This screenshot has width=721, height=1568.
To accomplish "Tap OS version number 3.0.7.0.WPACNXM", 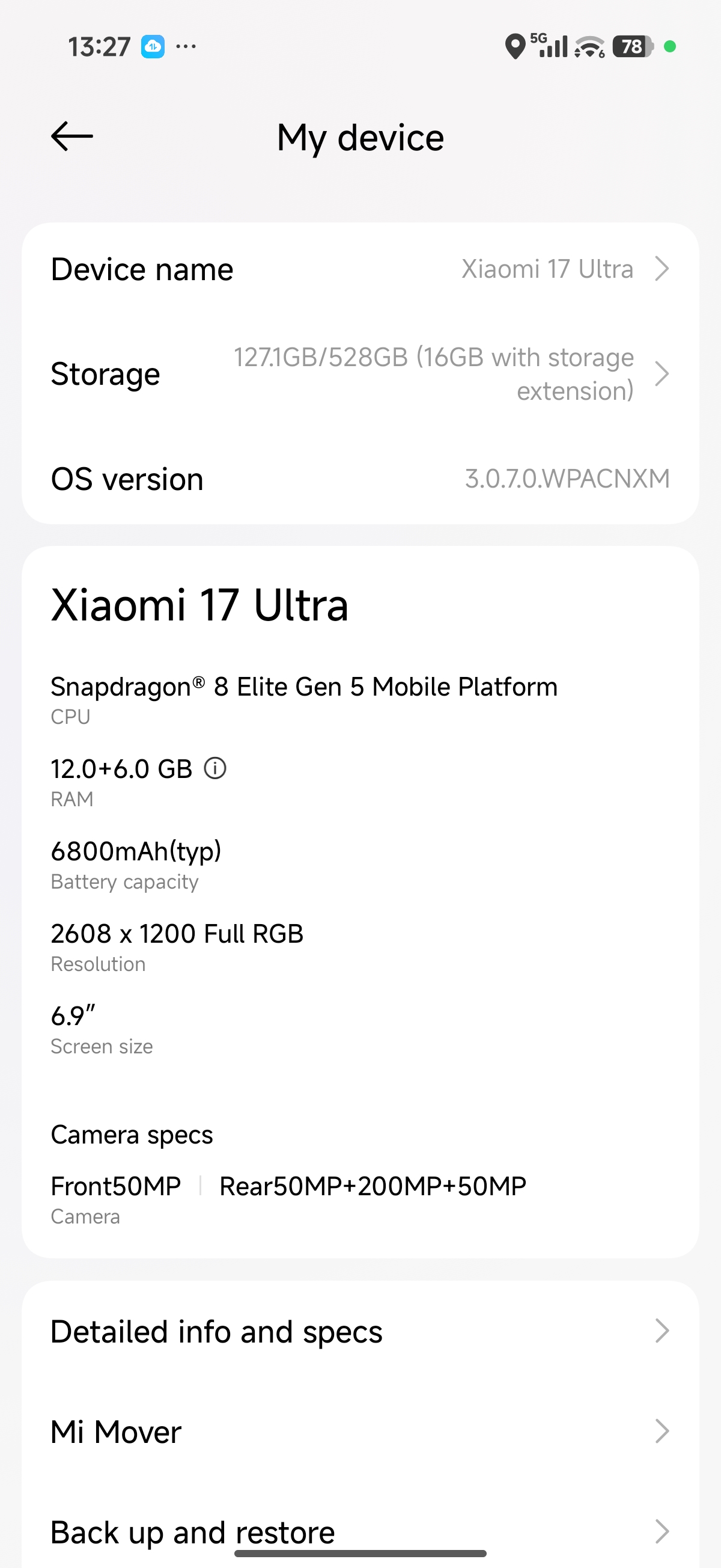I will point(567,479).
